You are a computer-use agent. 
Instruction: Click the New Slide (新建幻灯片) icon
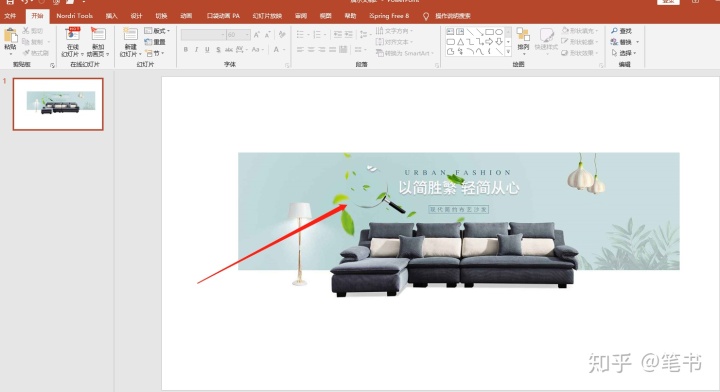(130, 34)
